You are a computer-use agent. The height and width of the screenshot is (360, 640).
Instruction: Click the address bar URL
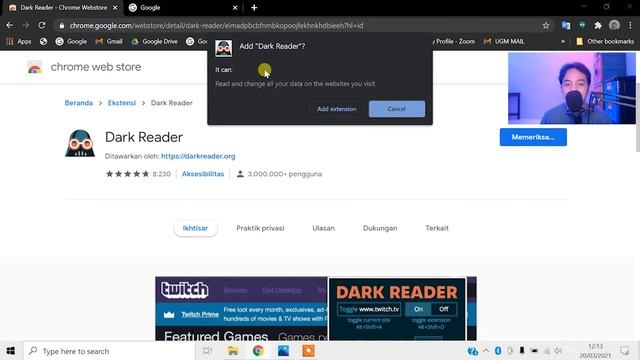click(x=216, y=25)
